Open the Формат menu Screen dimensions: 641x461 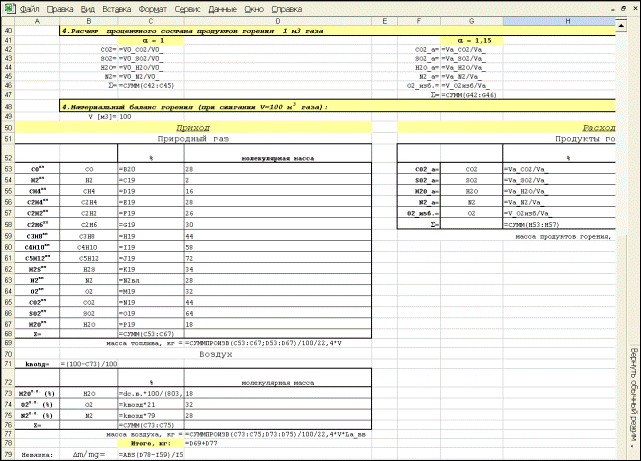click(x=152, y=9)
